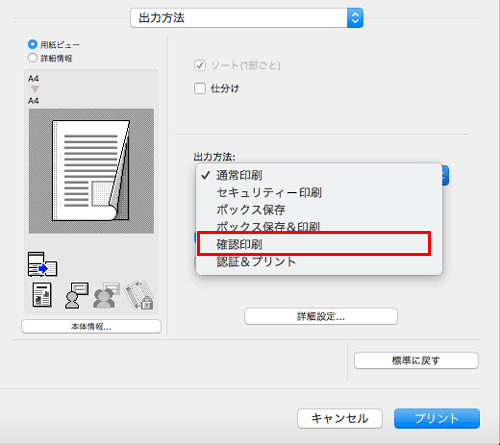
Task: Click the 本体情報... button
Action: point(91,326)
